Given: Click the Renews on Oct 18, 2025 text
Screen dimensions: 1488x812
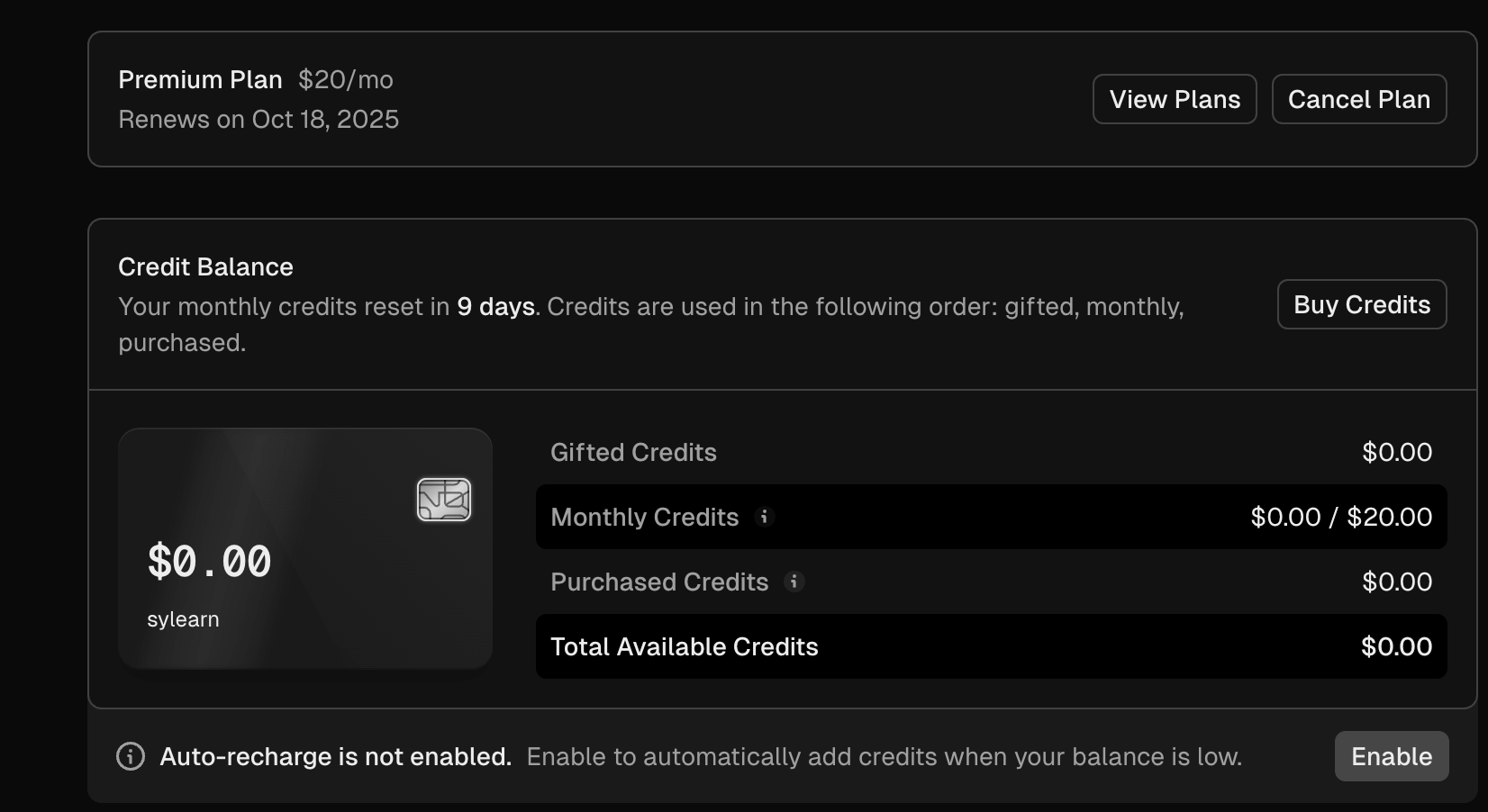Looking at the screenshot, I should (259, 119).
